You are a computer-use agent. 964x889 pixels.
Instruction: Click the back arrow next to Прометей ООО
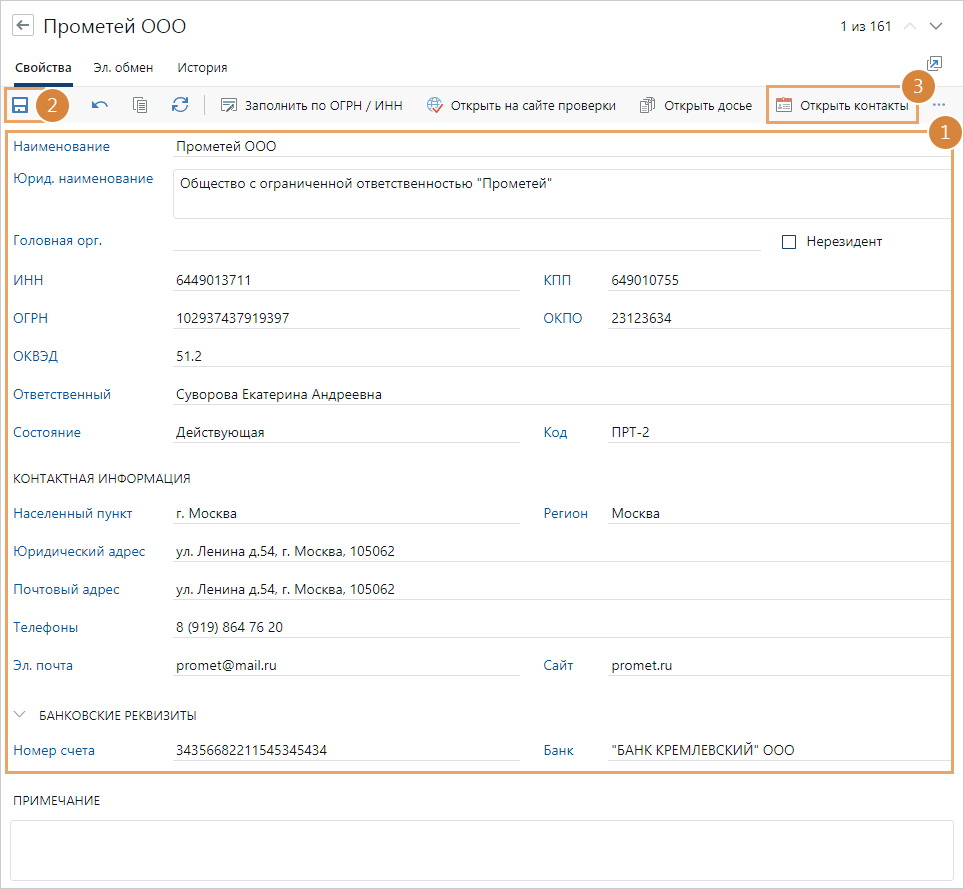[22, 26]
